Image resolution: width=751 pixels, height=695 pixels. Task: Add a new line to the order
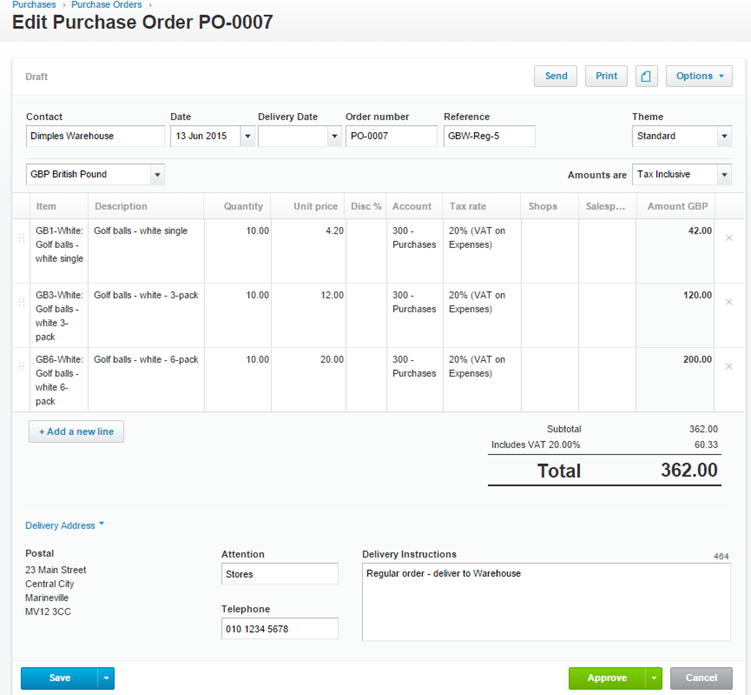tap(76, 432)
